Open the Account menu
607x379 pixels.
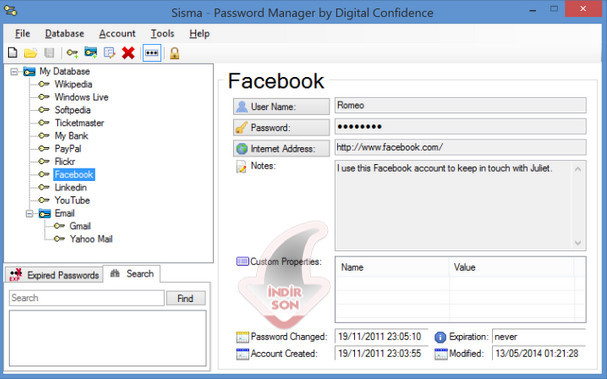117,34
